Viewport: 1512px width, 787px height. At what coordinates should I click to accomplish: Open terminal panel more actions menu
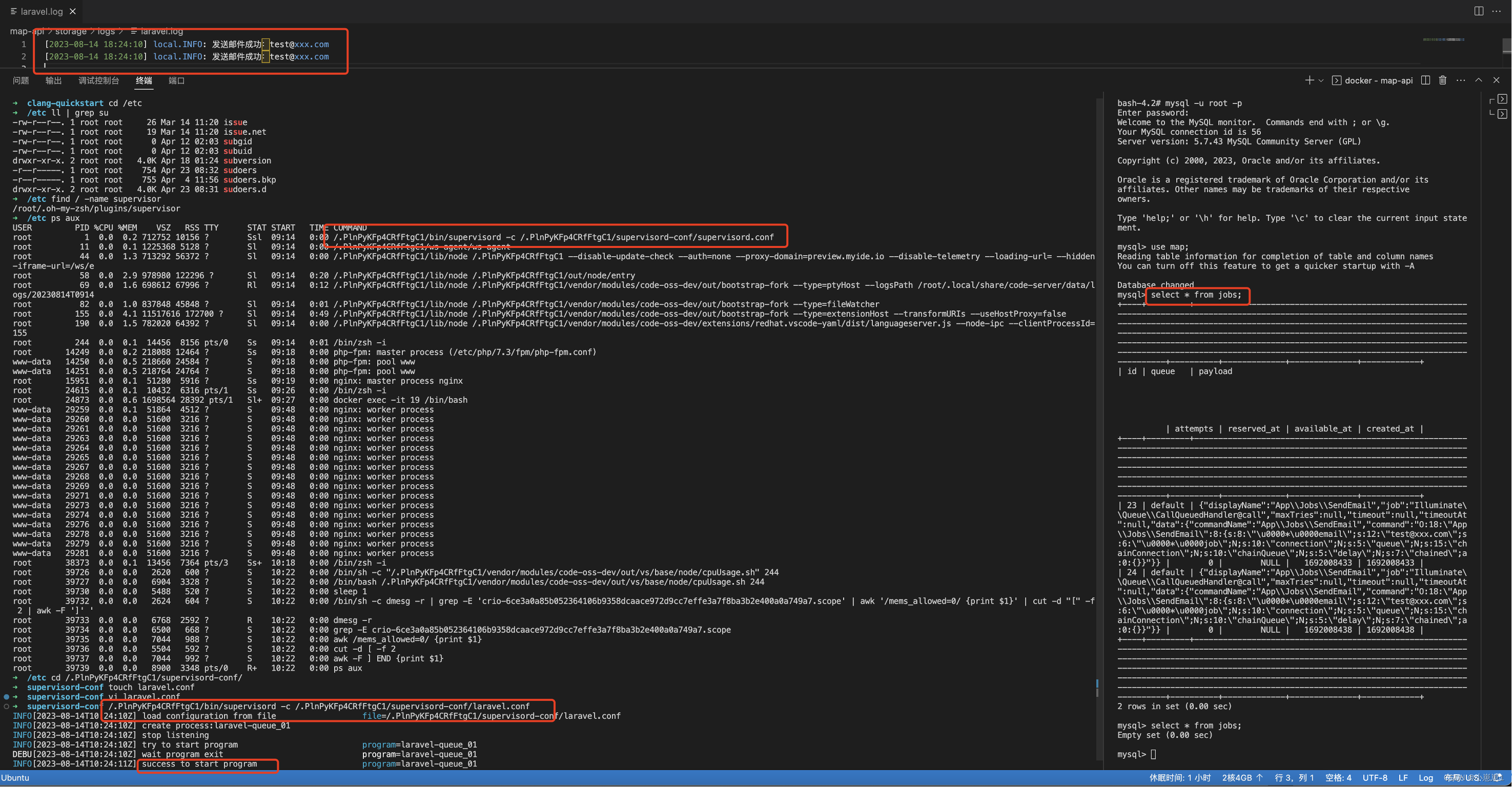click(x=1460, y=80)
